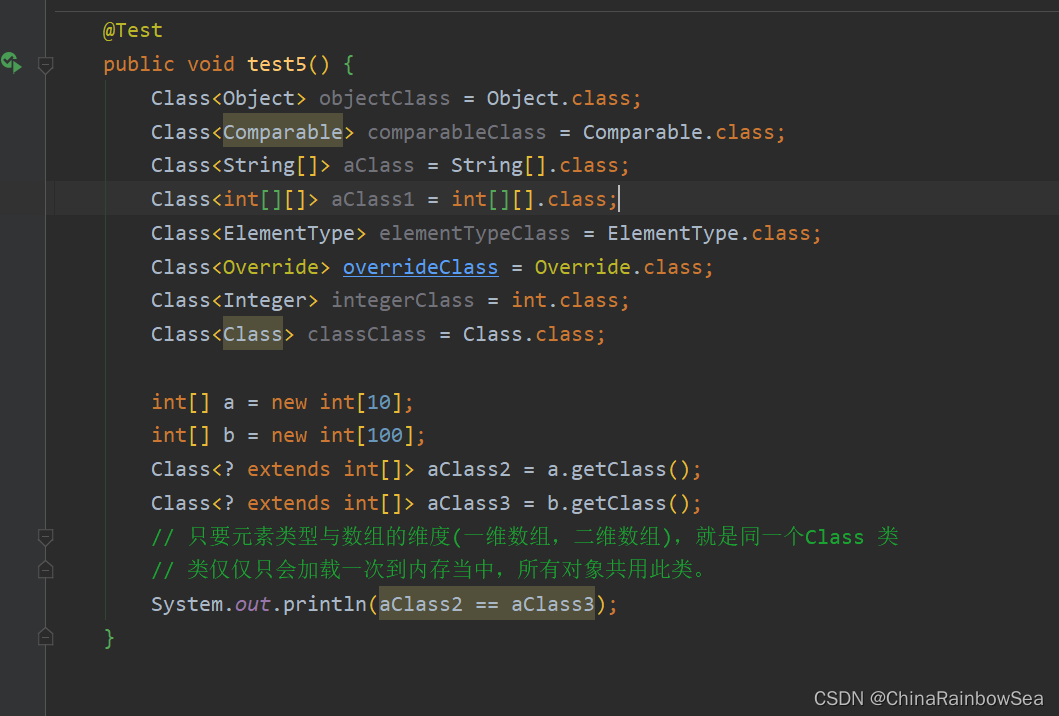Click a.getClass() call
The width and height of the screenshot is (1059, 716).
point(618,469)
